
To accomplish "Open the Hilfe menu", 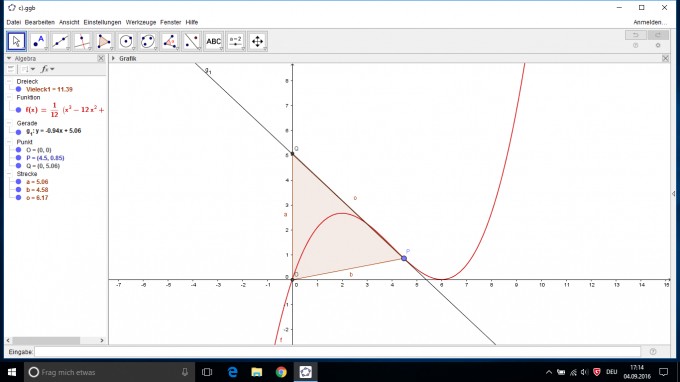I will (192, 22).
